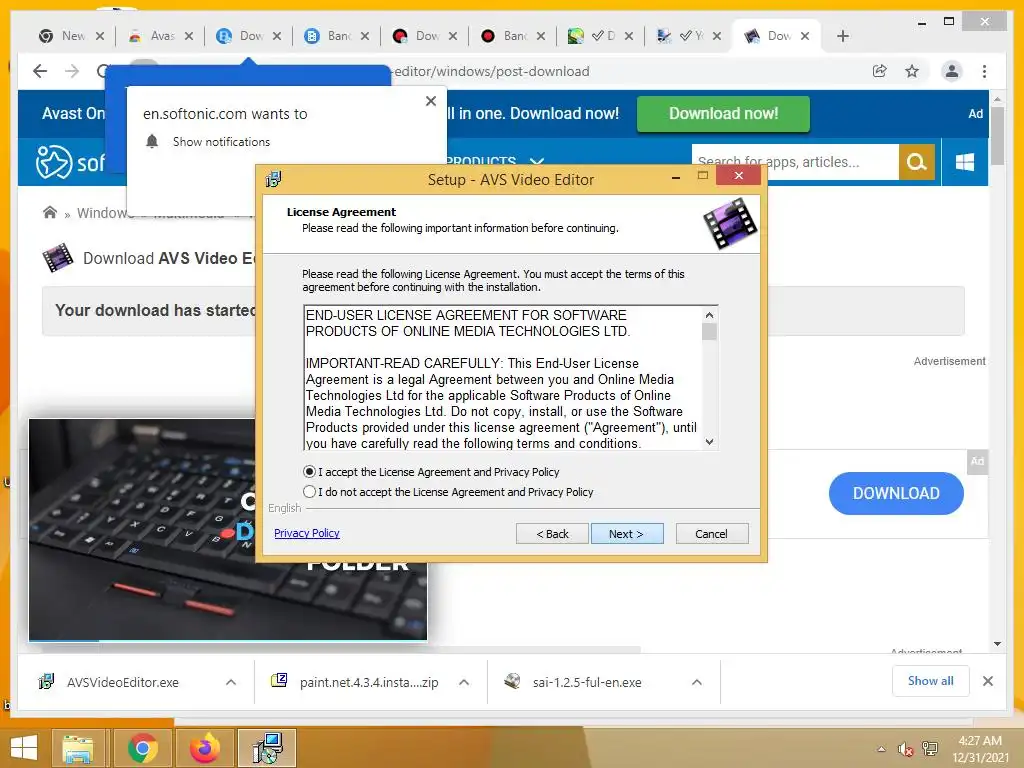Viewport: 1024px width, 768px height.
Task: Click the Windows platform icon on Softonic
Action: (965, 161)
